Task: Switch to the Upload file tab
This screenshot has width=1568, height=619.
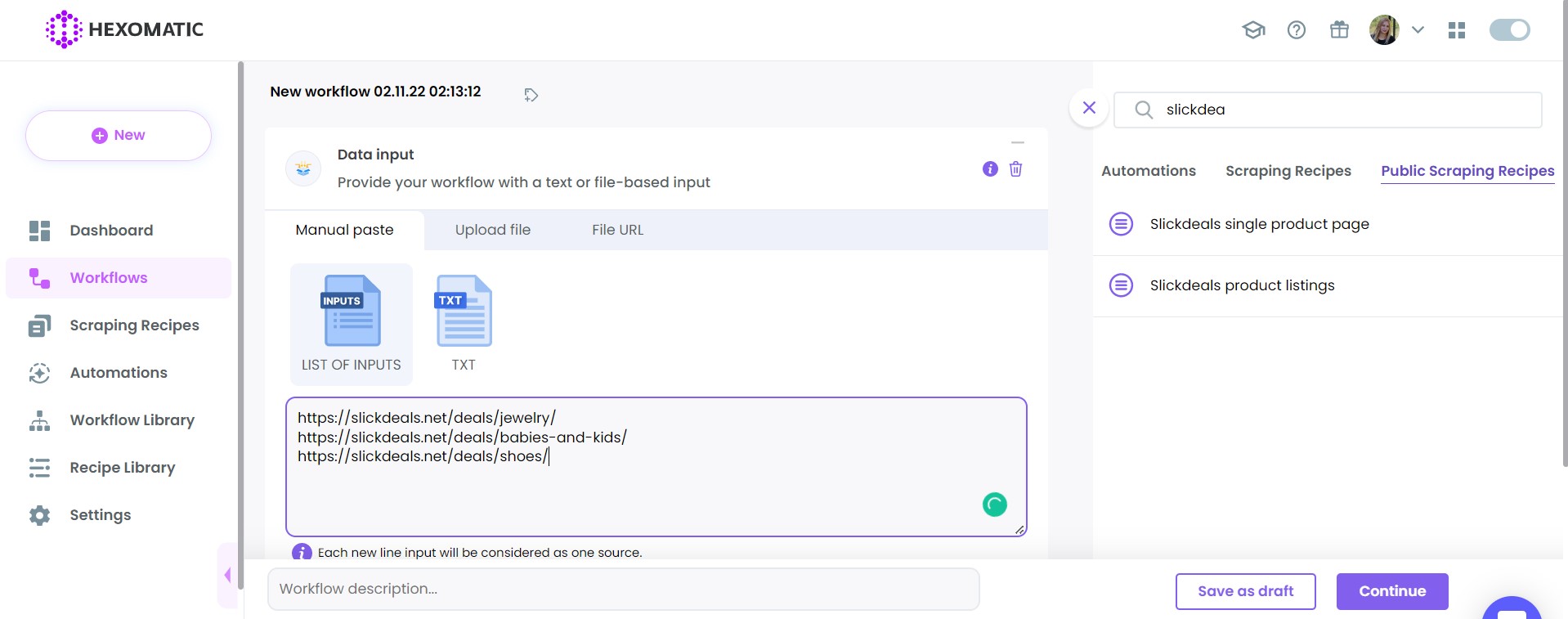Action: [492, 230]
